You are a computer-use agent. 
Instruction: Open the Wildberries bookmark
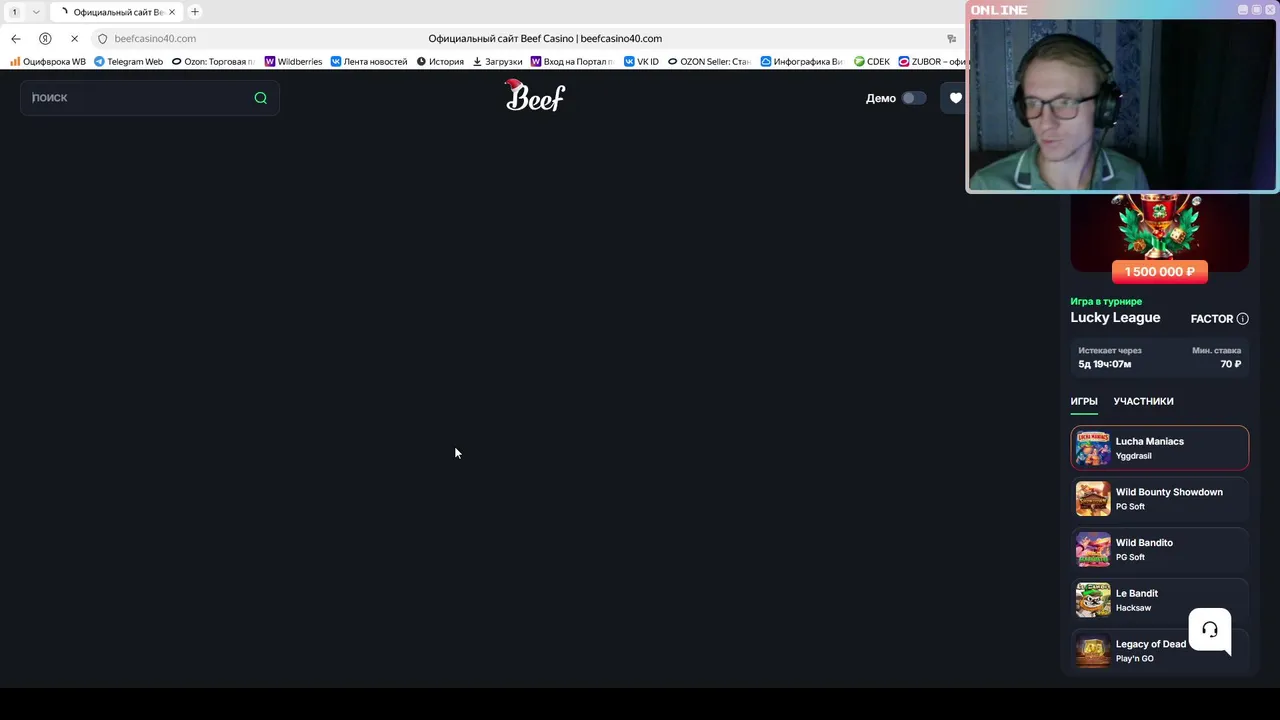[x=293, y=61]
